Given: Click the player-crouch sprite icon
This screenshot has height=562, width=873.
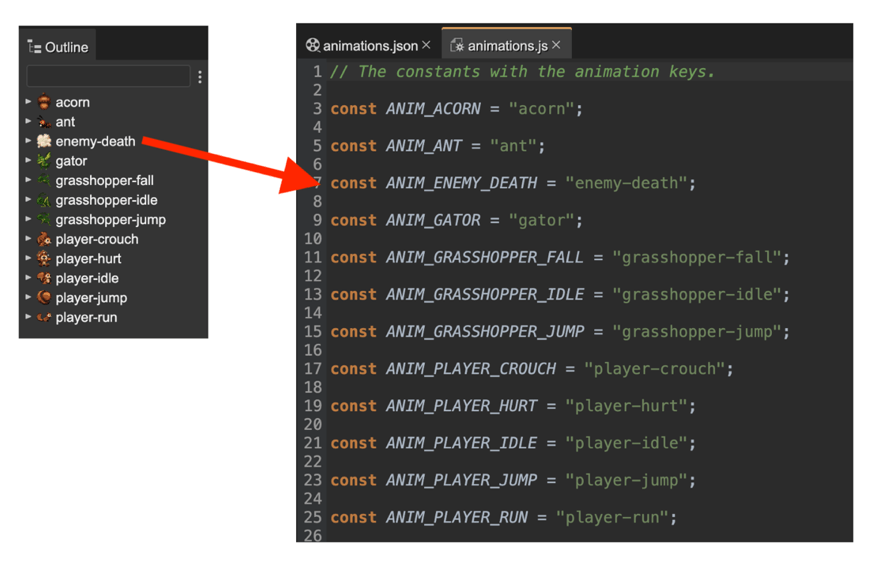Looking at the screenshot, I should click(x=44, y=239).
